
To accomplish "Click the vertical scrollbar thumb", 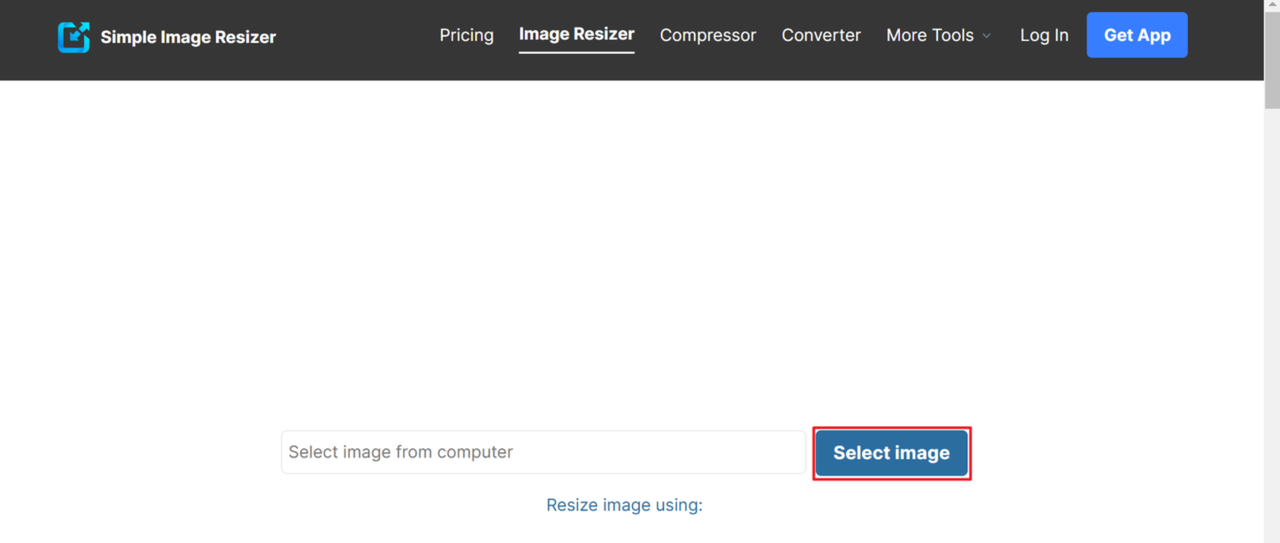I will [x=1272, y=60].
